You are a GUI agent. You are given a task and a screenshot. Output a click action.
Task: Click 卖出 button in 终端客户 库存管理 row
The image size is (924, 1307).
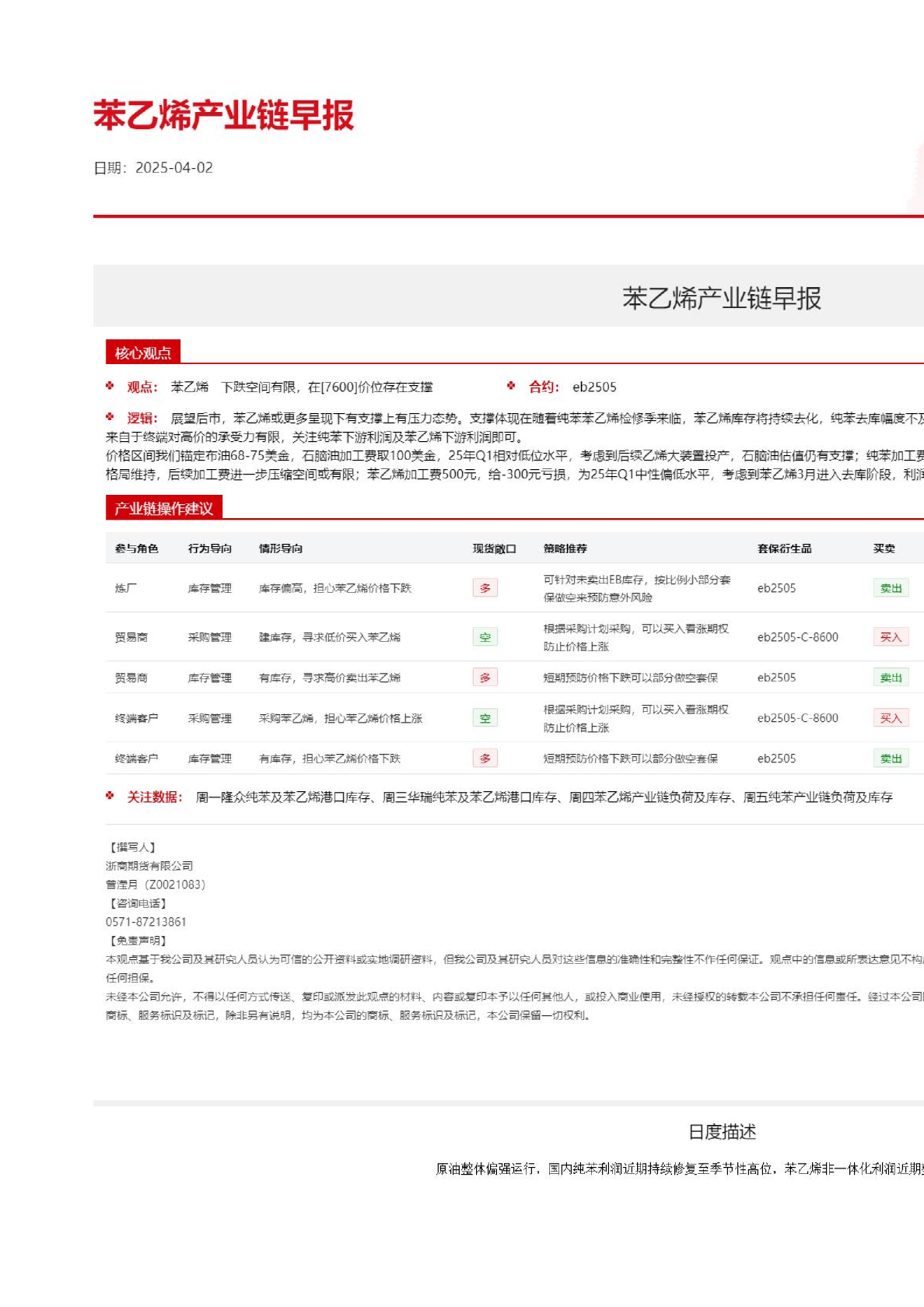tap(891, 759)
